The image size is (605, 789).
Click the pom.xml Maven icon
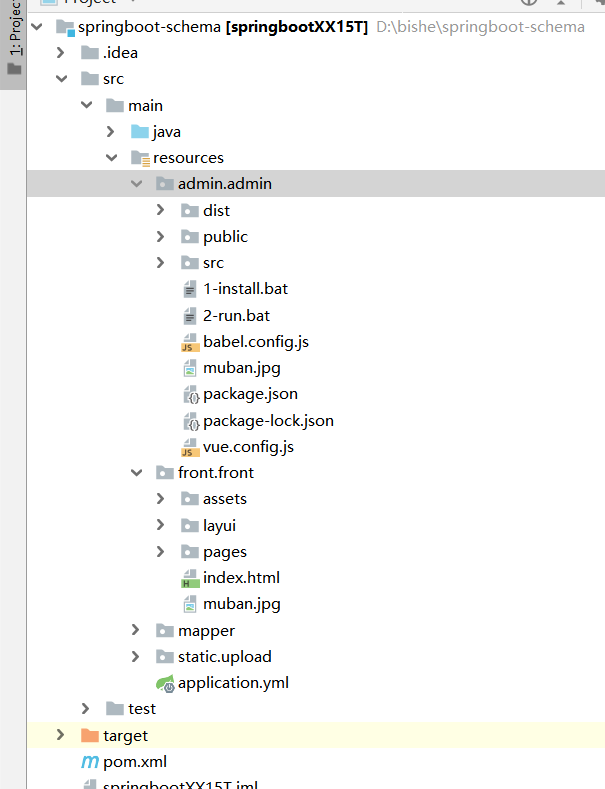(89, 762)
